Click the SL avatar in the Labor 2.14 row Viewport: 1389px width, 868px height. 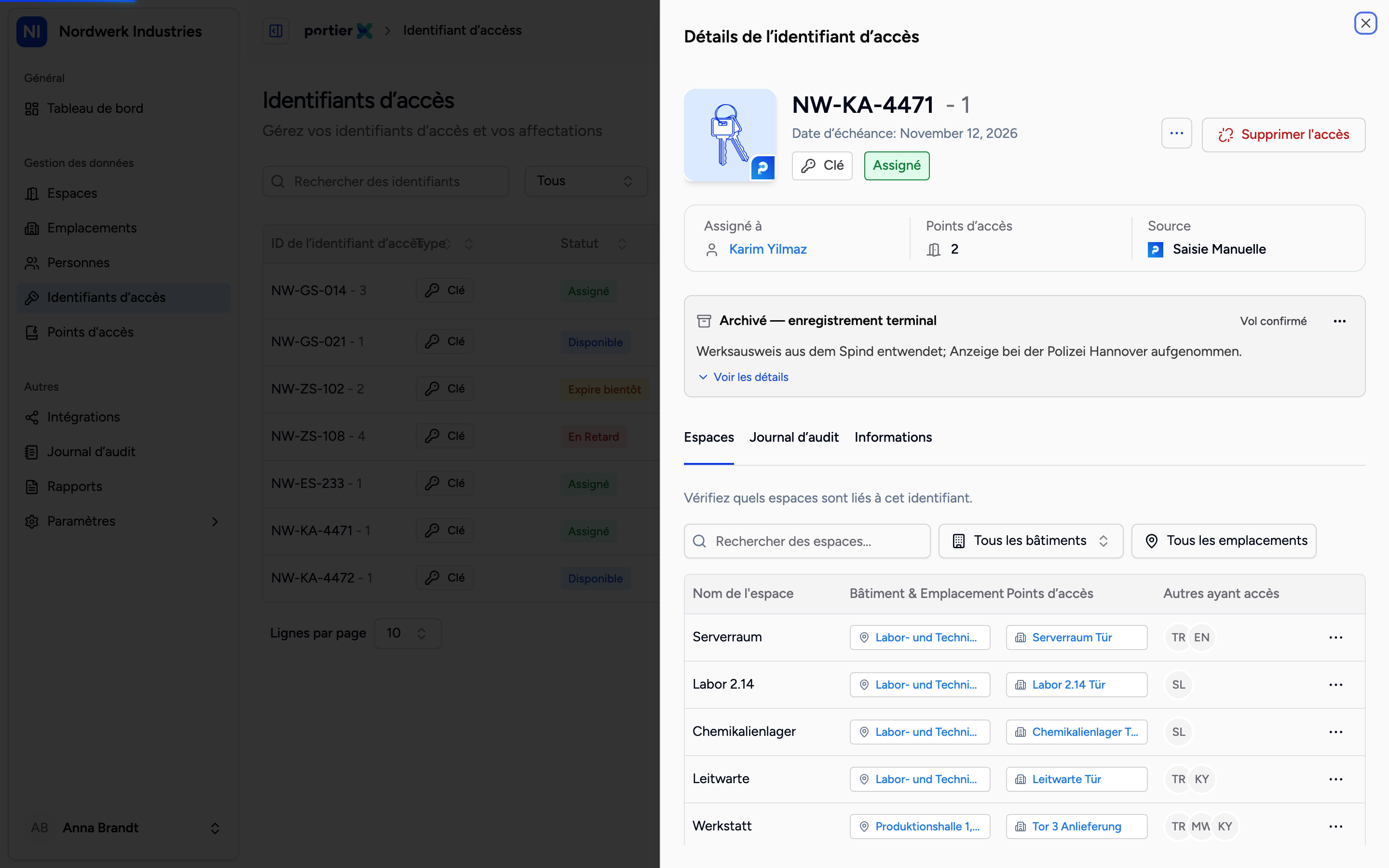tap(1178, 684)
